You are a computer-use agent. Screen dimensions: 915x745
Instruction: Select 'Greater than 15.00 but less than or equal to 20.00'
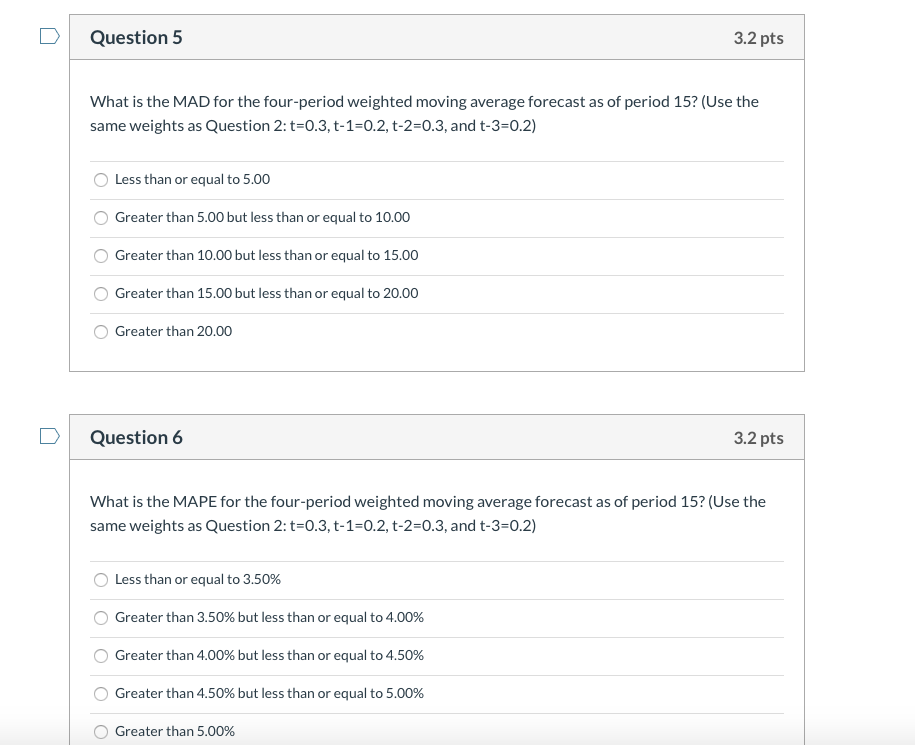click(101, 294)
